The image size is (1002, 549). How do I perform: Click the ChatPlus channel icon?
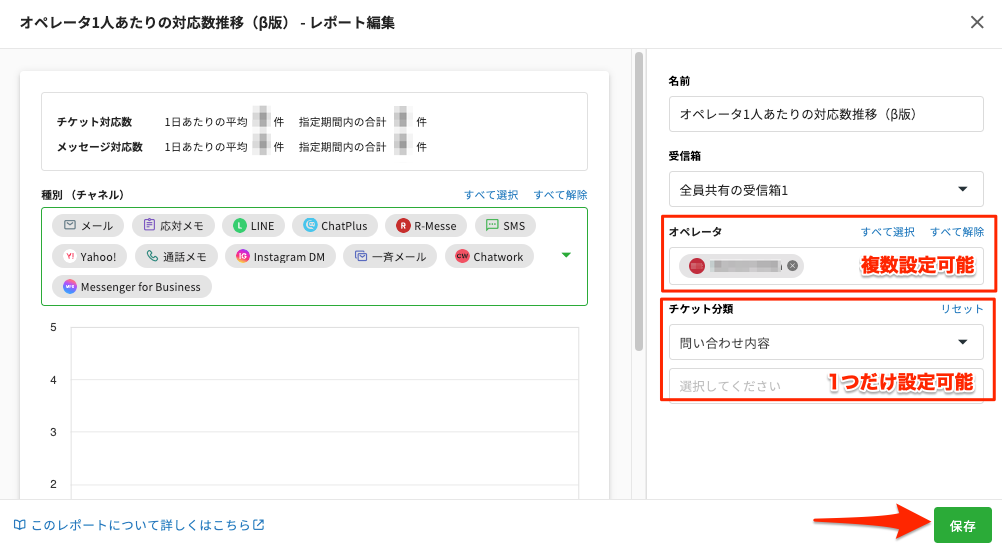click(x=310, y=226)
